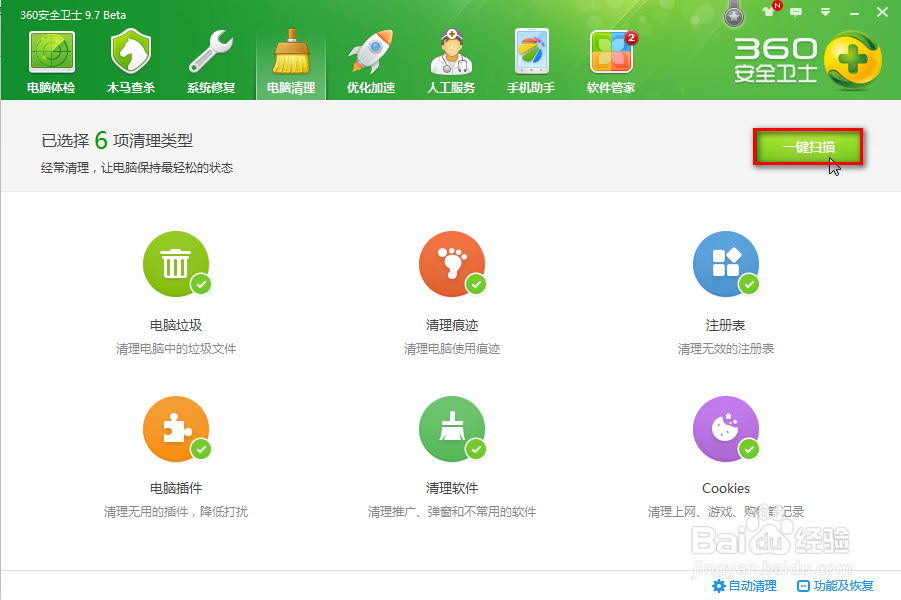This screenshot has height=600, width=901.
Task: Select the 电脑垃圾 trash cleanup icon
Action: pos(176,263)
